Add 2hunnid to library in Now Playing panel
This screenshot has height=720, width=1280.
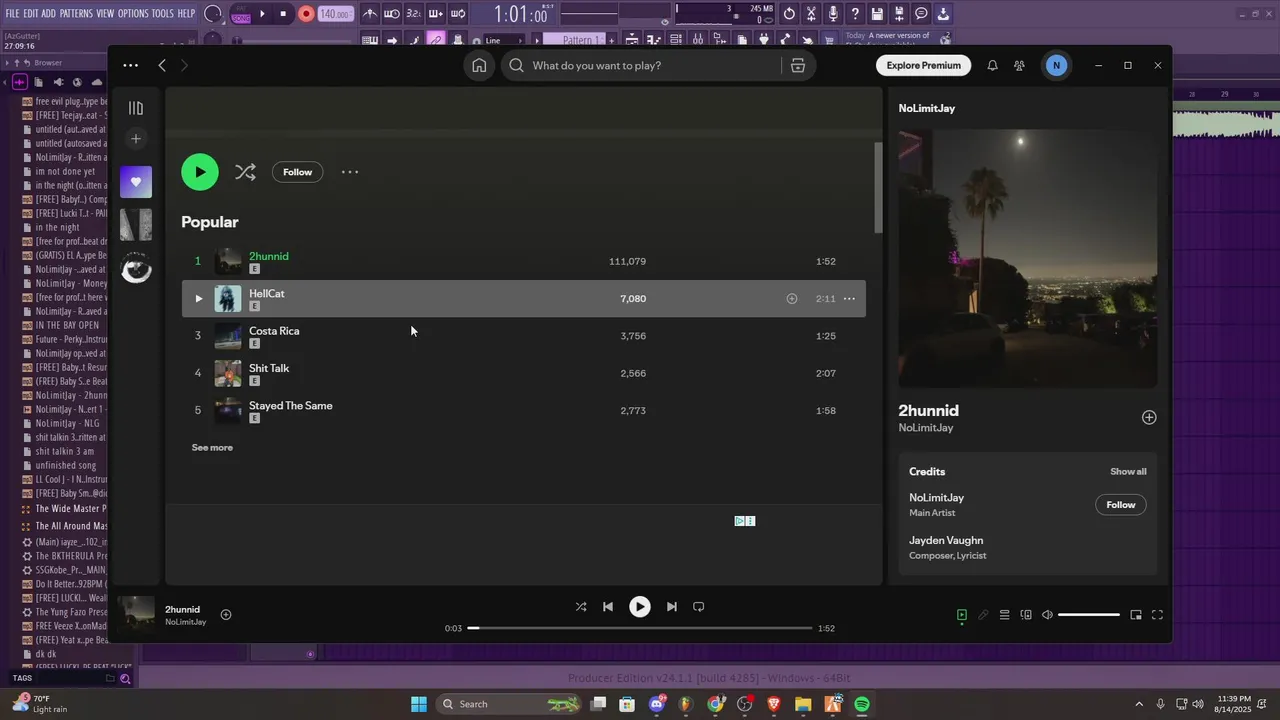point(1149,418)
